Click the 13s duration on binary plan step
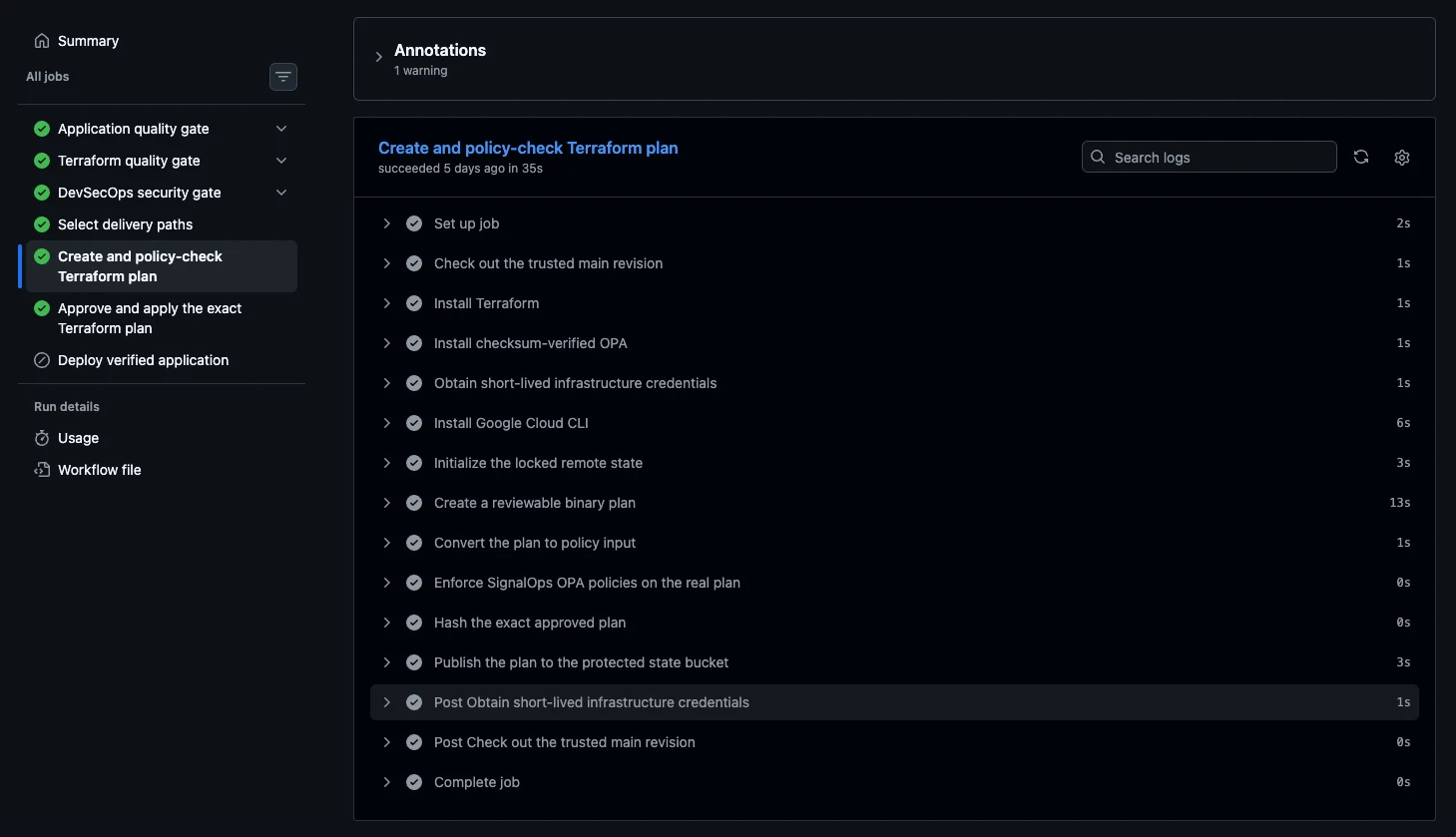1456x837 pixels. click(1399, 503)
